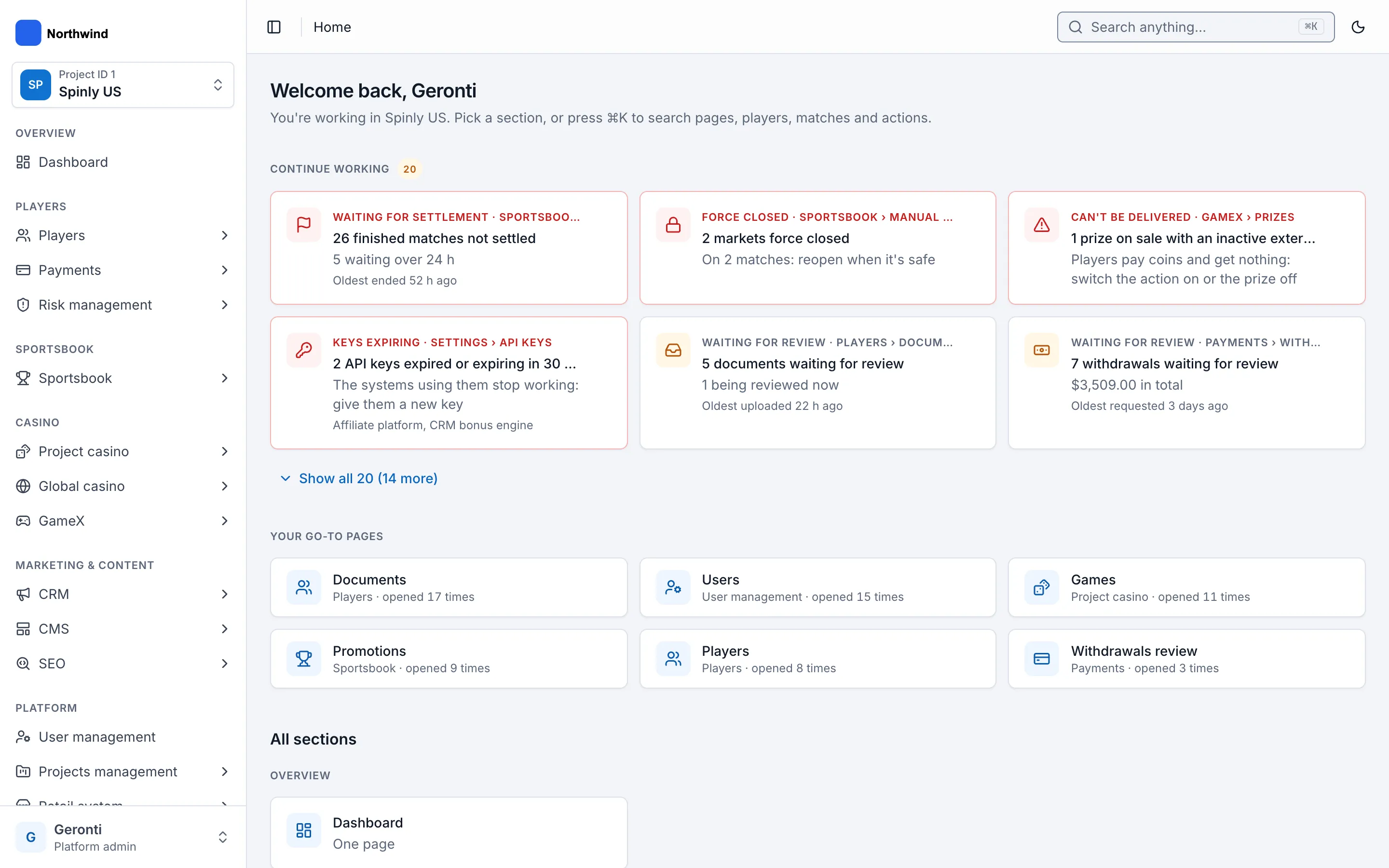Screen dimensions: 1389x868
Task: Click the Continue Working count badge 20
Action: 409,169
